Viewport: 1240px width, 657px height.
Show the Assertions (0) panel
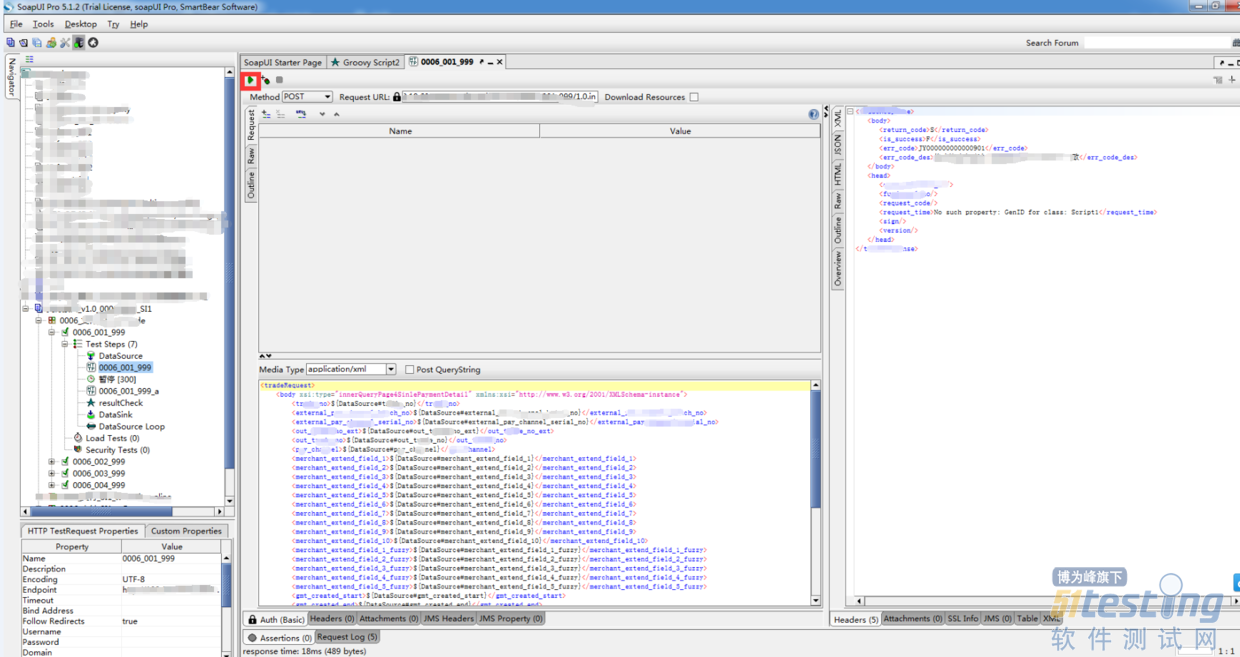coord(279,637)
